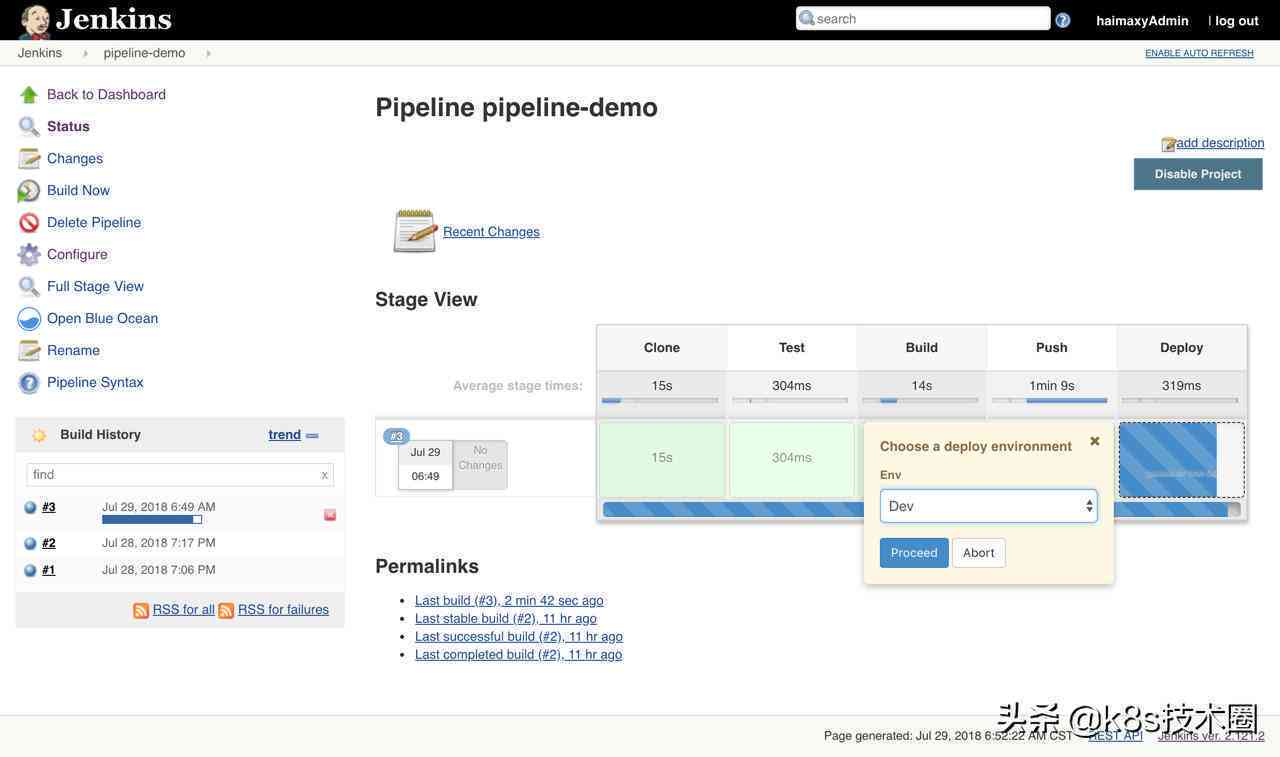Screen dimensions: 1280x757
Task: Cancel build #3 with red stop icon
Action: (330, 515)
